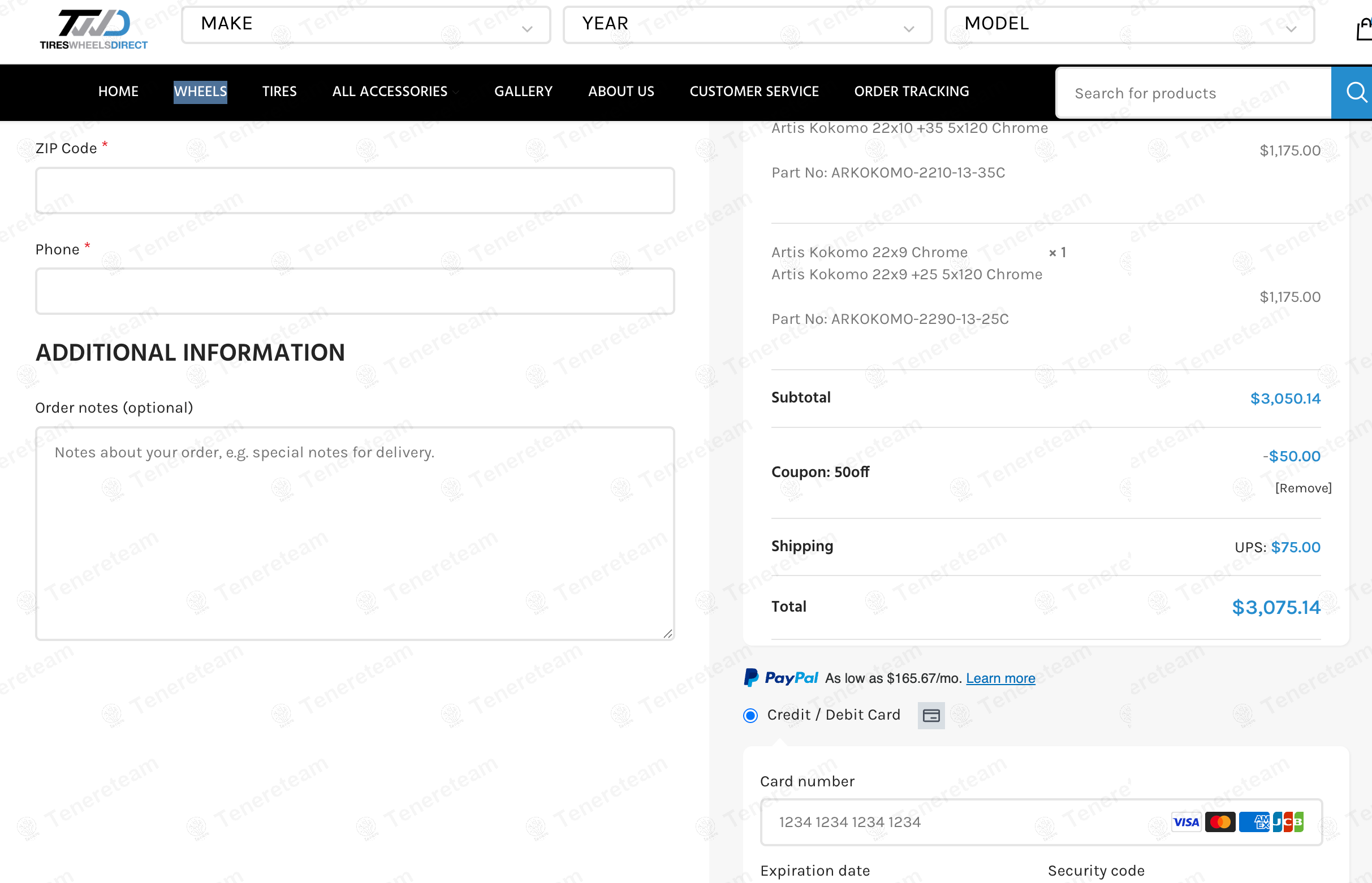Open the ALL ACCESSORIES menu
The width and height of the screenshot is (1372, 883).
pyautogui.click(x=390, y=92)
